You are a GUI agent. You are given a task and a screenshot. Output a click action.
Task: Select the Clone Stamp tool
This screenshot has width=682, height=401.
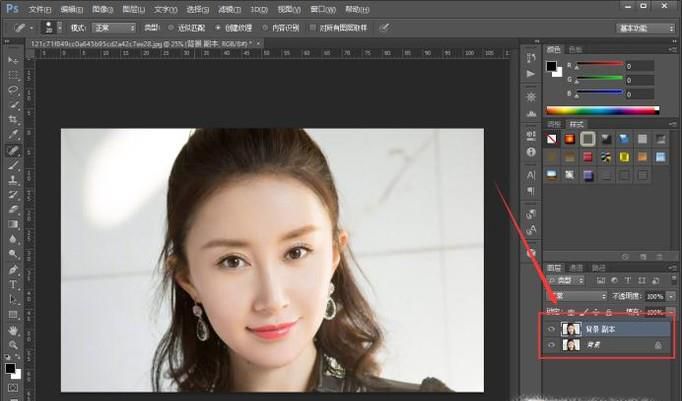13,180
